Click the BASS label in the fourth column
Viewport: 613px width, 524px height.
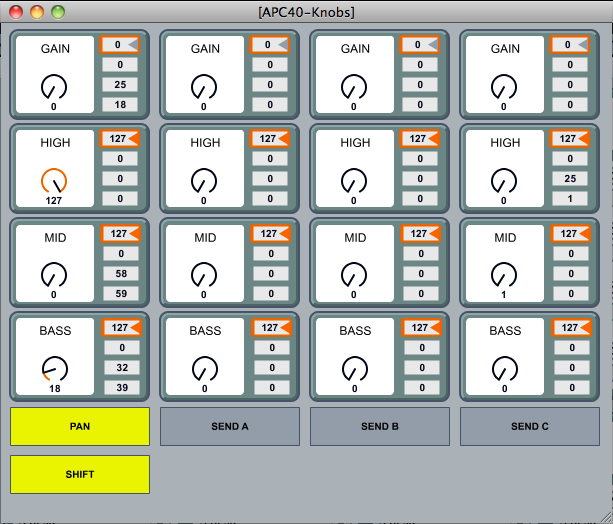click(x=505, y=331)
